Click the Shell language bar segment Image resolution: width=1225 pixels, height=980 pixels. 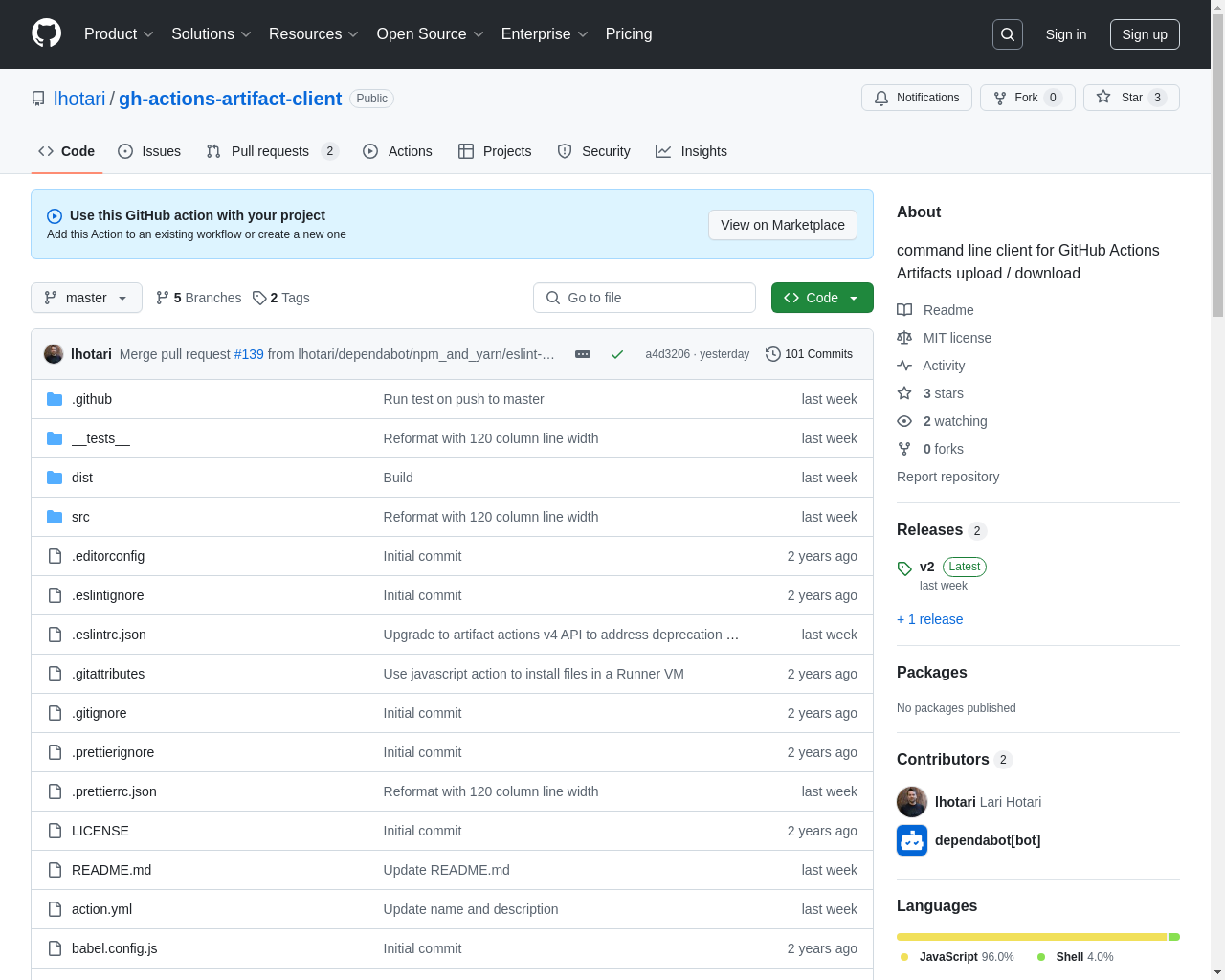pyautogui.click(x=1174, y=937)
